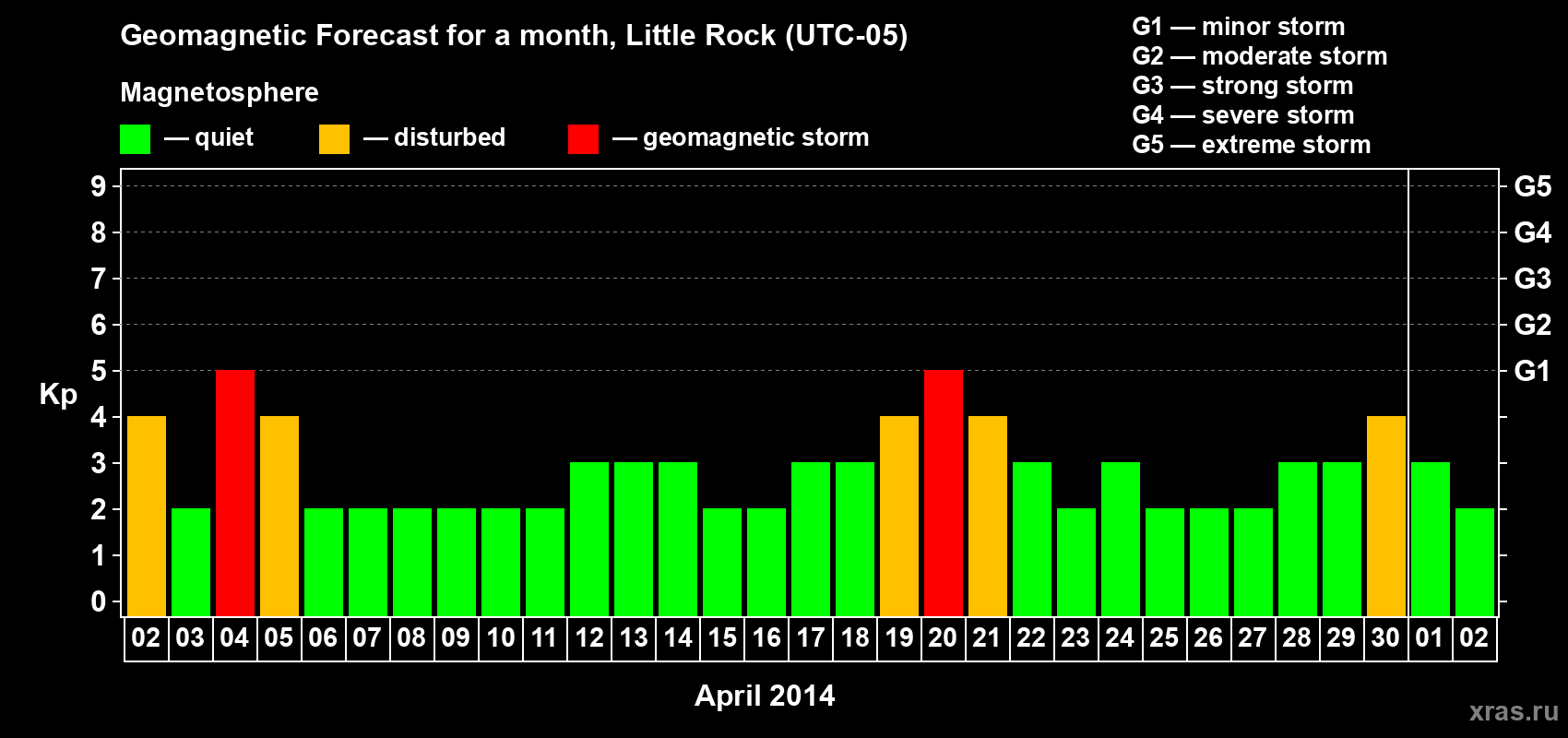
Task: Click the green bar above date 12
Action: [589, 540]
